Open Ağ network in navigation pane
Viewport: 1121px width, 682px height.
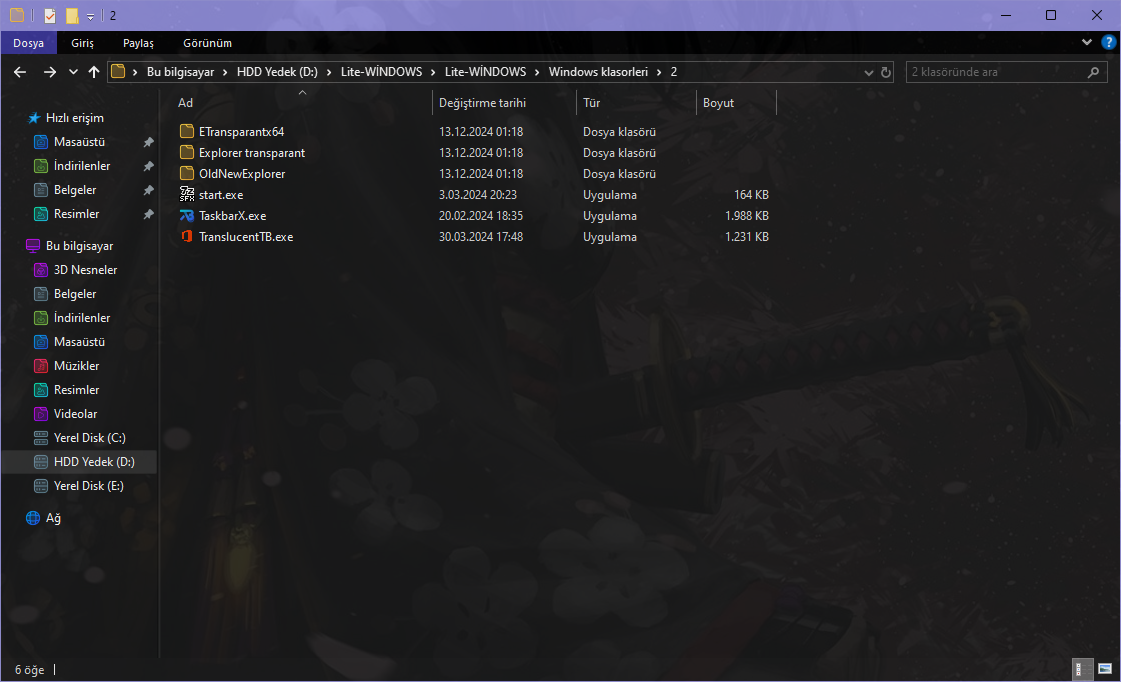[x=53, y=518]
